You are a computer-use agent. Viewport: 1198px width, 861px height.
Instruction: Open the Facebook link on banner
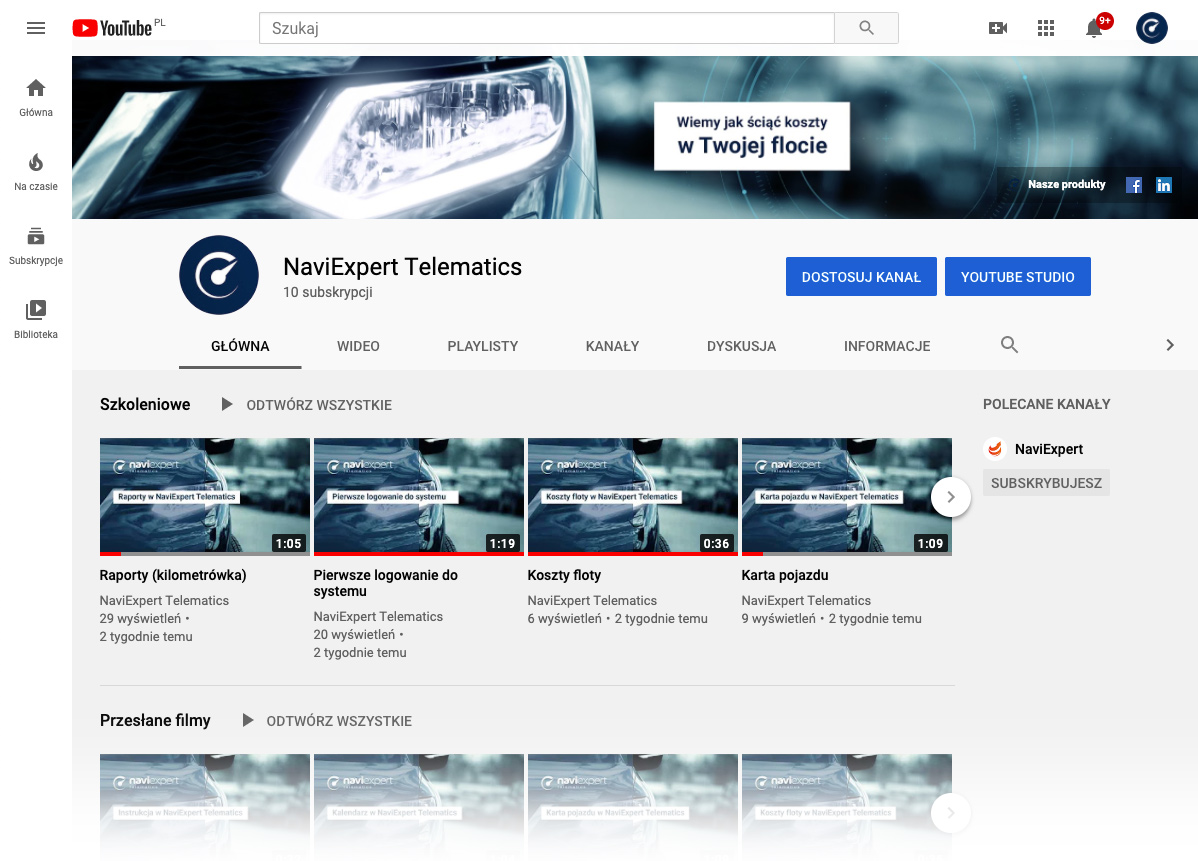point(1134,185)
